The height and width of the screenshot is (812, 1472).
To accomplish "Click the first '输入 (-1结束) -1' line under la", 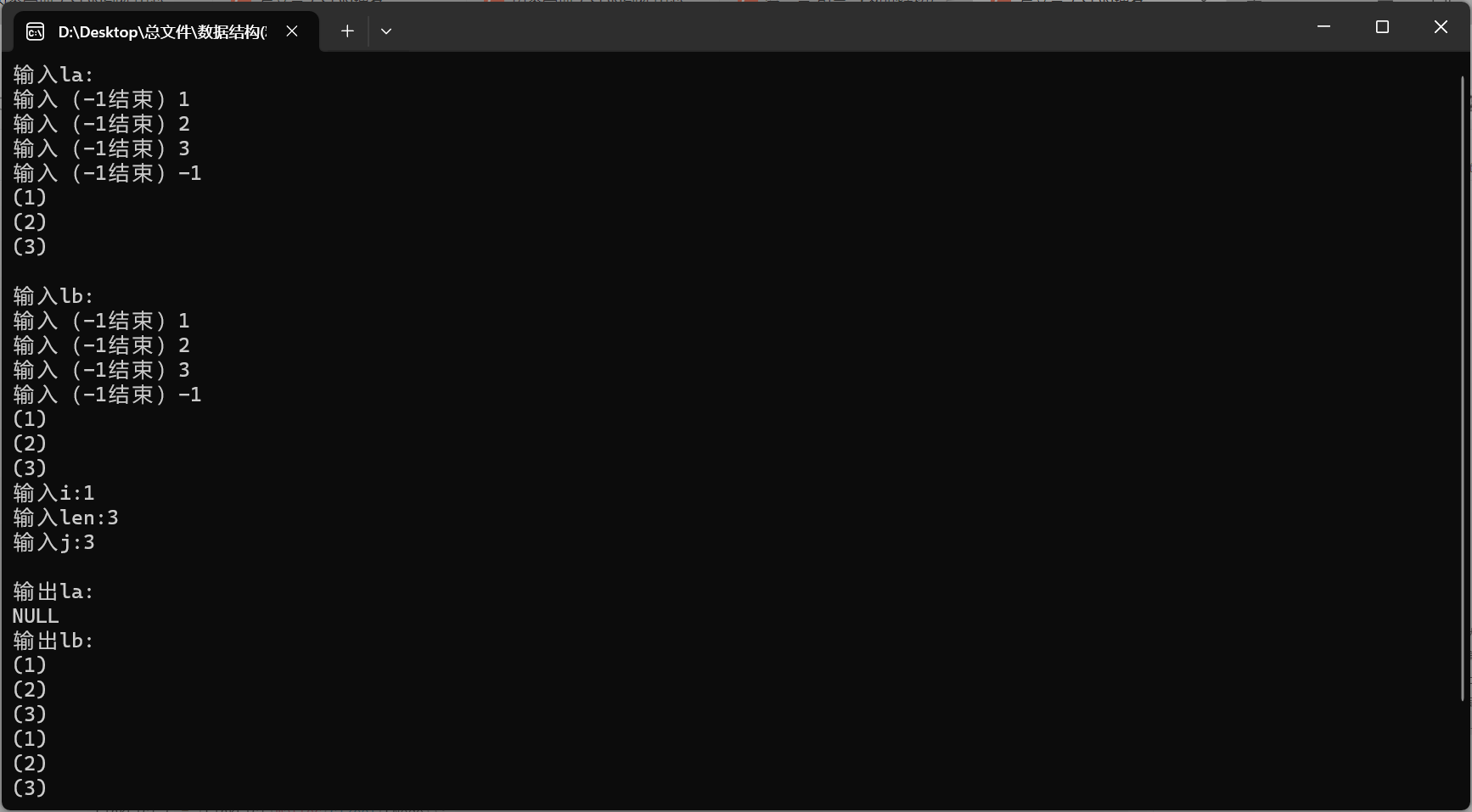I will 107,173.
